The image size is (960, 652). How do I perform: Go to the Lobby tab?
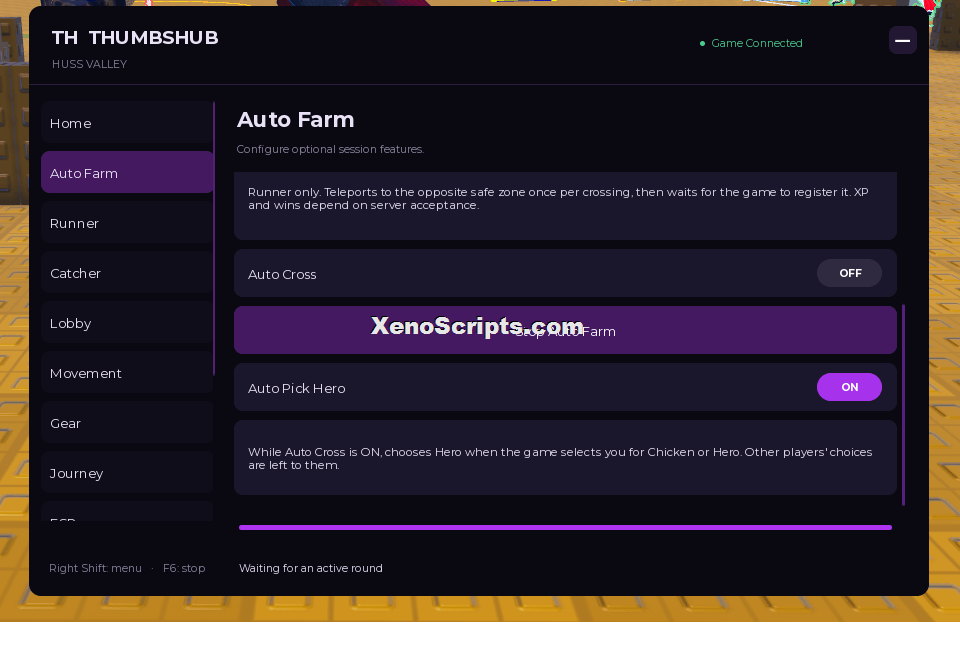click(x=127, y=323)
